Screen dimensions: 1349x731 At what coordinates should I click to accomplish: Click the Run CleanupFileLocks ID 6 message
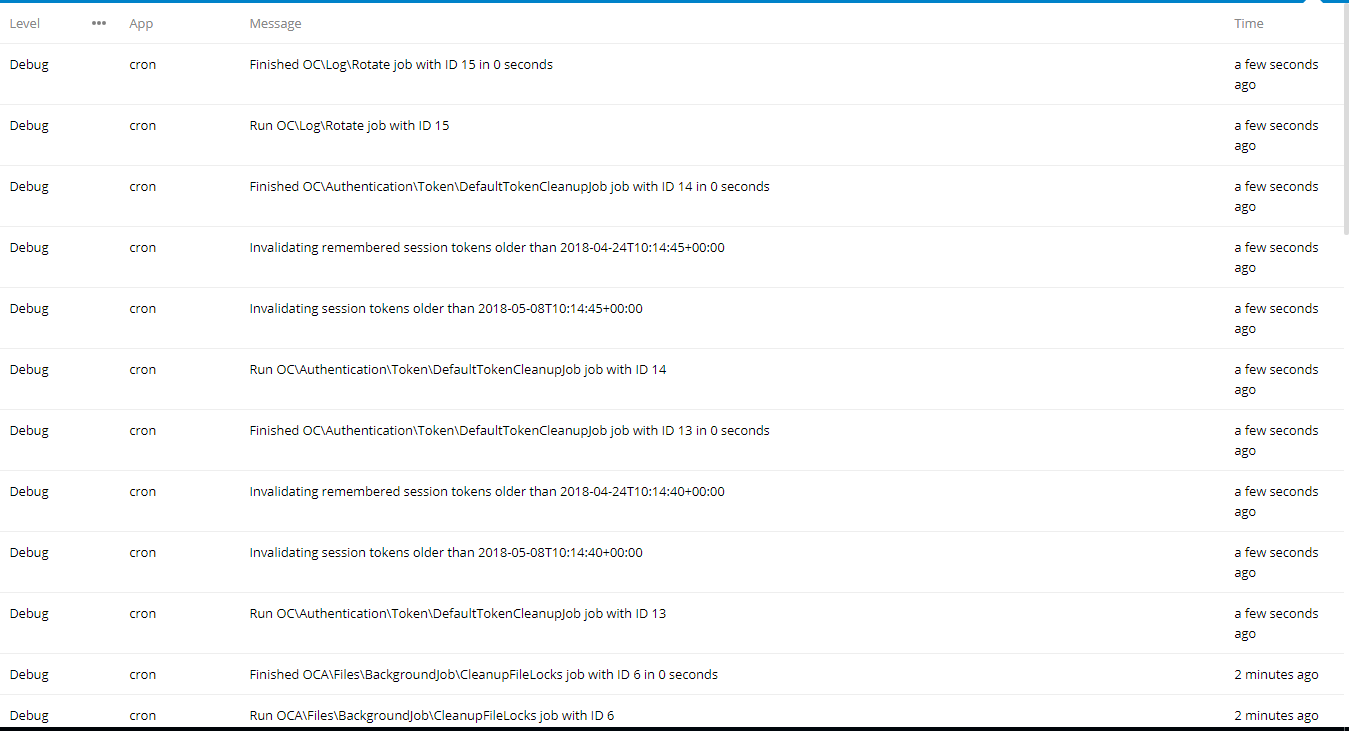[x=431, y=716]
